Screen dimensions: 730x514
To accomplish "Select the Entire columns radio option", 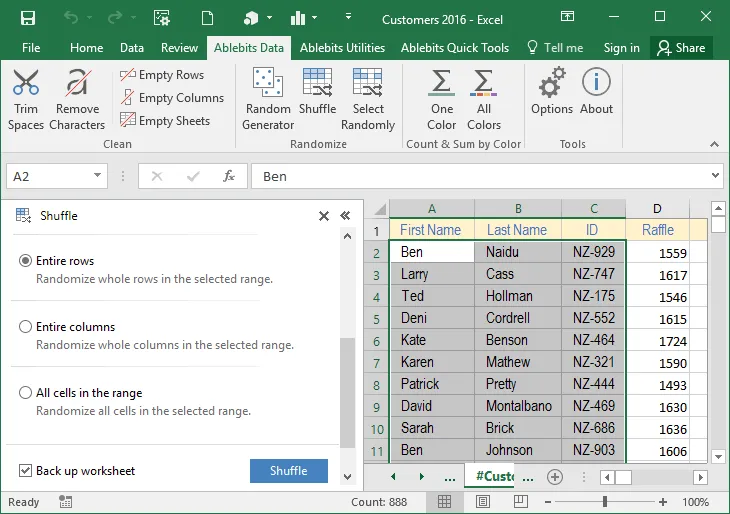I will click(25, 327).
